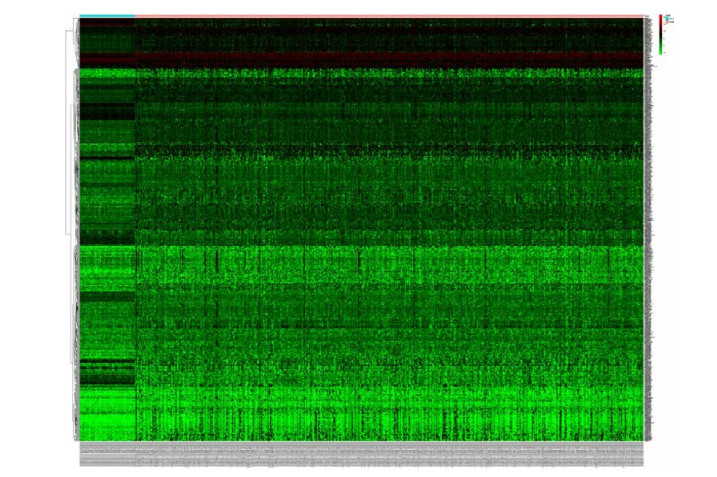The image size is (717, 477).
Task: Click the upper dendrogram branch bracket
Action: [x=68, y=130]
